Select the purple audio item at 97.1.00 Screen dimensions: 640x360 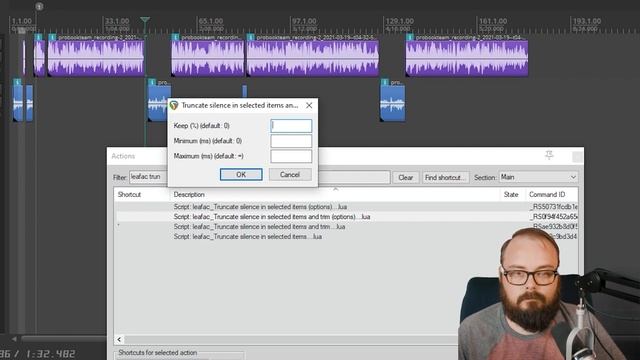click(313, 58)
